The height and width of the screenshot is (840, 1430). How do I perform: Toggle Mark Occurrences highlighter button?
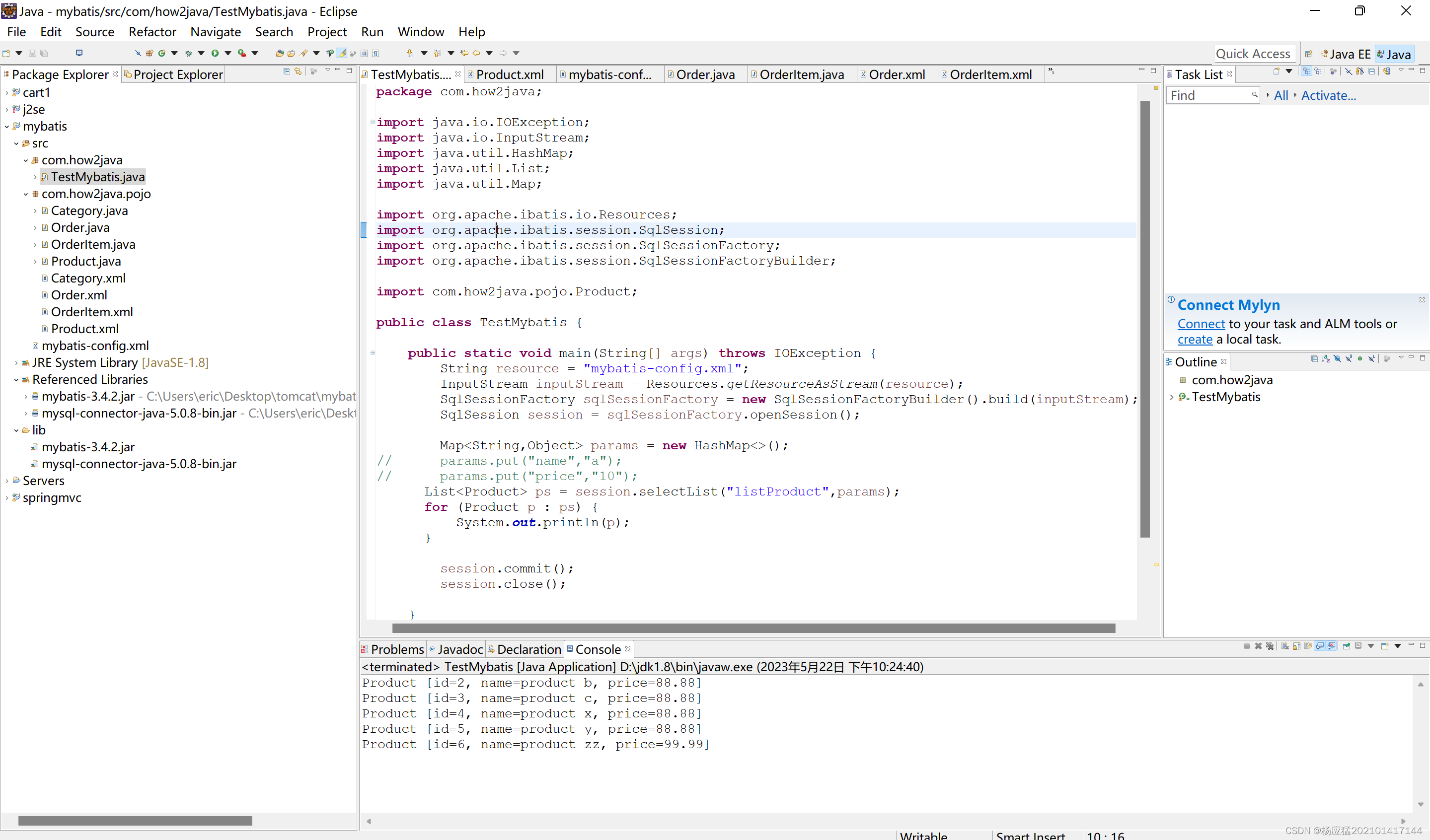pos(342,53)
